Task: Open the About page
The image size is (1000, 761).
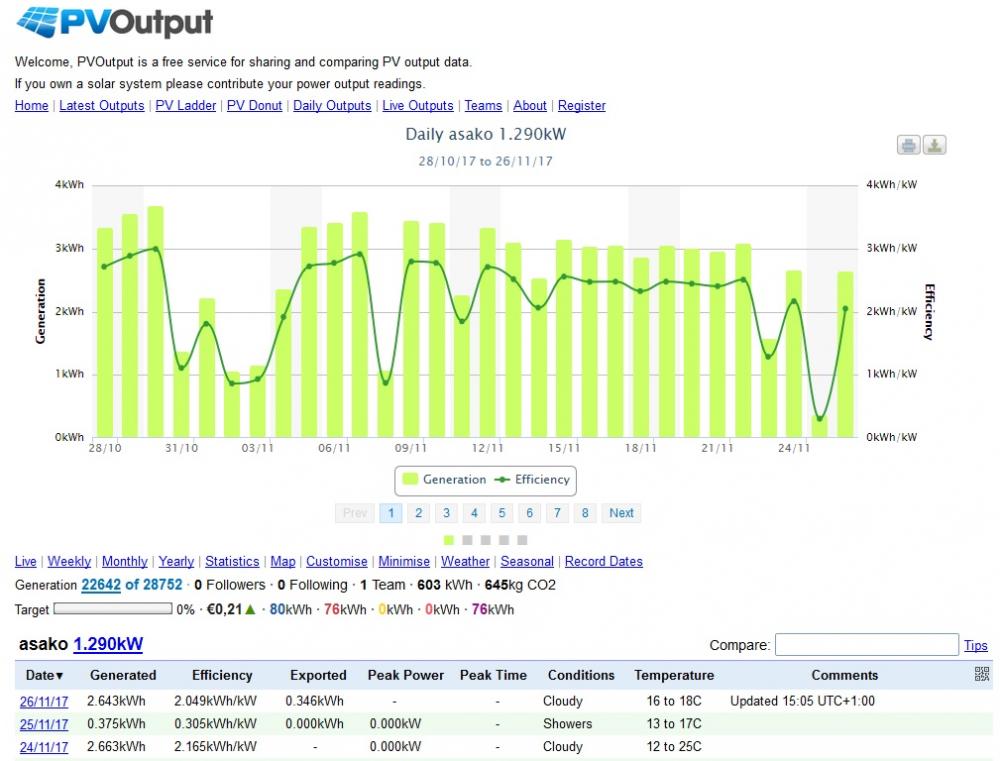Action: (x=530, y=105)
